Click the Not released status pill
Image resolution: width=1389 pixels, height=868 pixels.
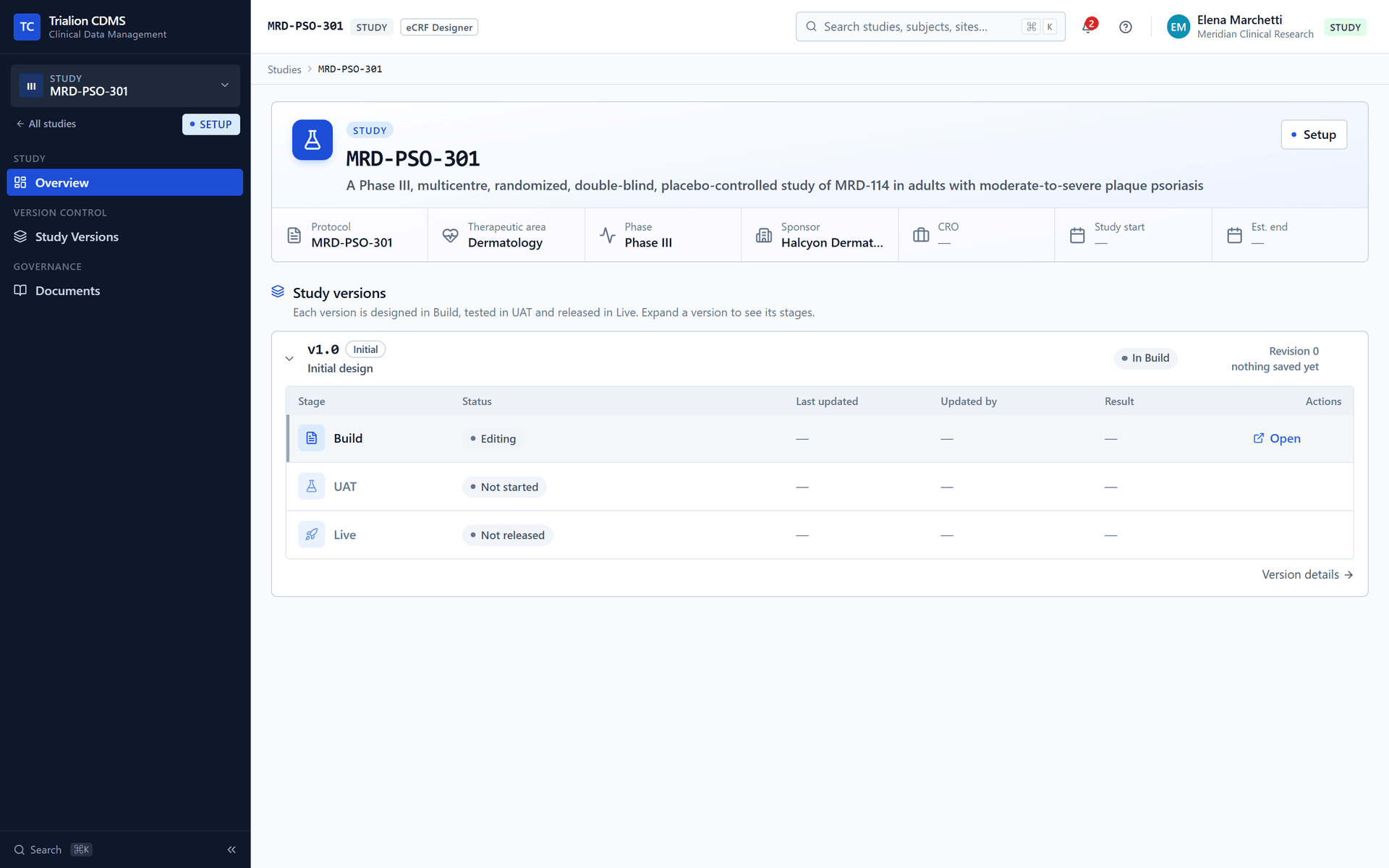pyautogui.click(x=508, y=535)
